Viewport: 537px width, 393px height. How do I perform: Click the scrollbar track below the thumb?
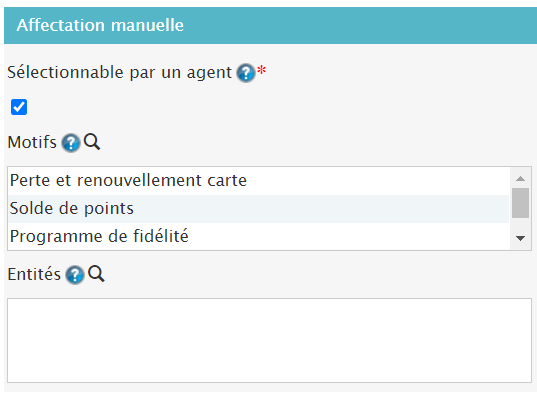(520, 225)
